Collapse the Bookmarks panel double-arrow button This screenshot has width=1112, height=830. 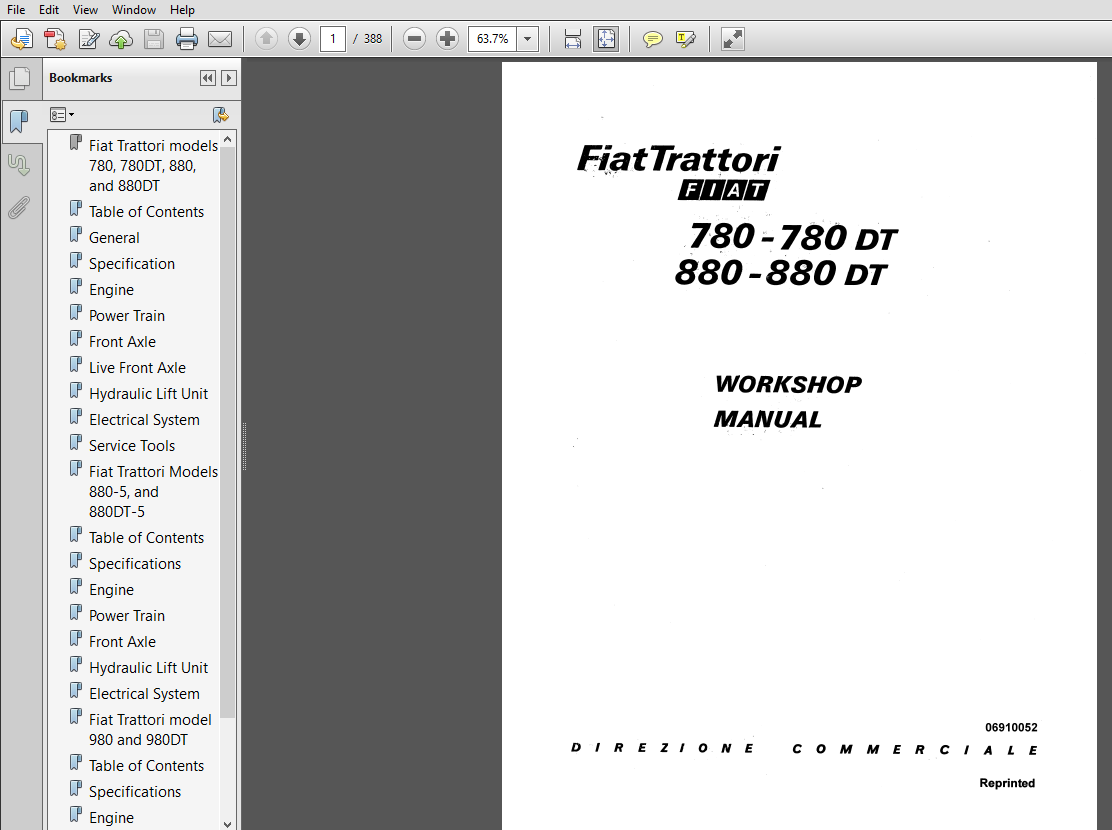pos(208,78)
